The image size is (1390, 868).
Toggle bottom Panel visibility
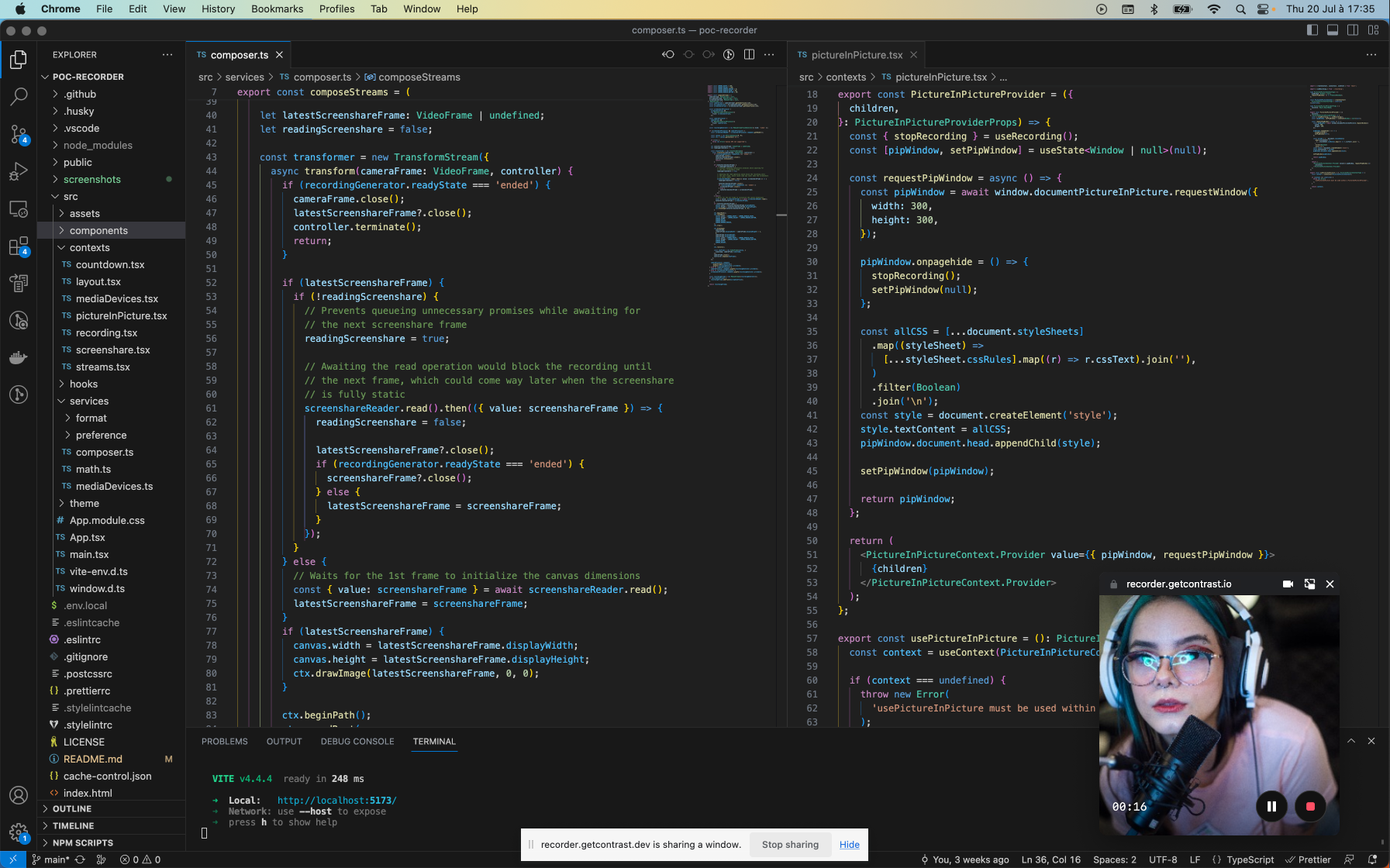point(1333,30)
